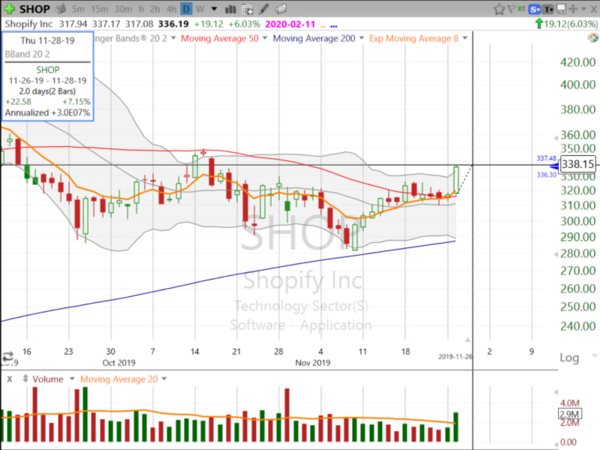Image resolution: width=600 pixels, height=450 pixels.
Task: Click the volume Moving Average 20 label
Action: [x=119, y=379]
